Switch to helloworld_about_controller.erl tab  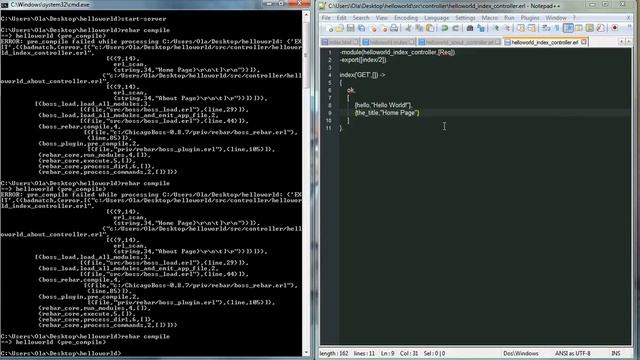point(460,42)
